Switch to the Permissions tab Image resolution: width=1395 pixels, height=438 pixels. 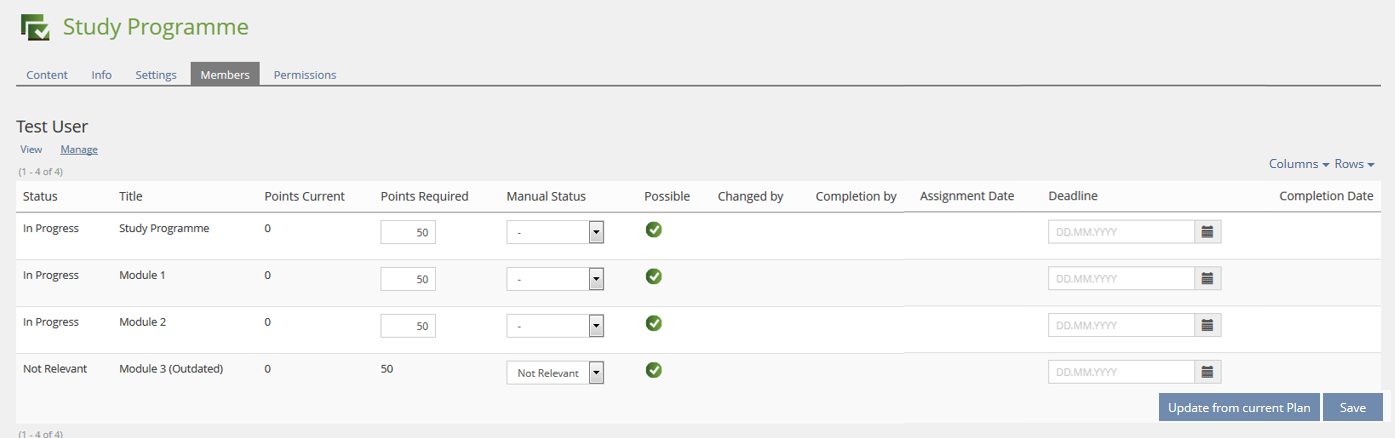pos(305,75)
